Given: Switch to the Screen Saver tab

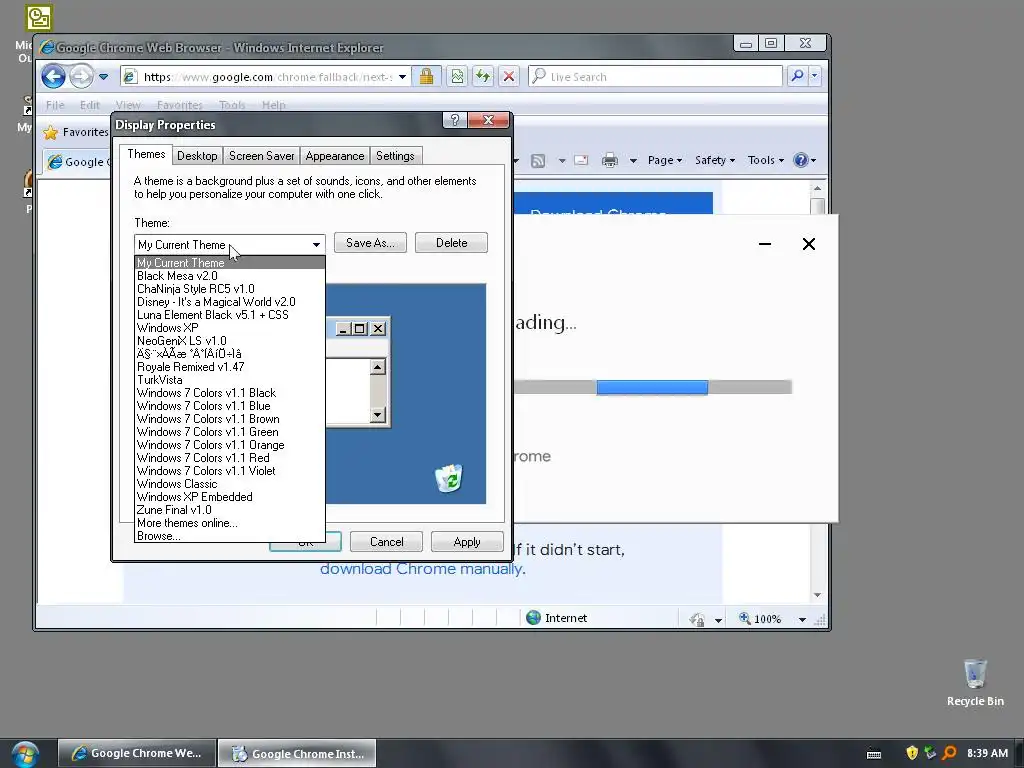Looking at the screenshot, I should pos(261,156).
